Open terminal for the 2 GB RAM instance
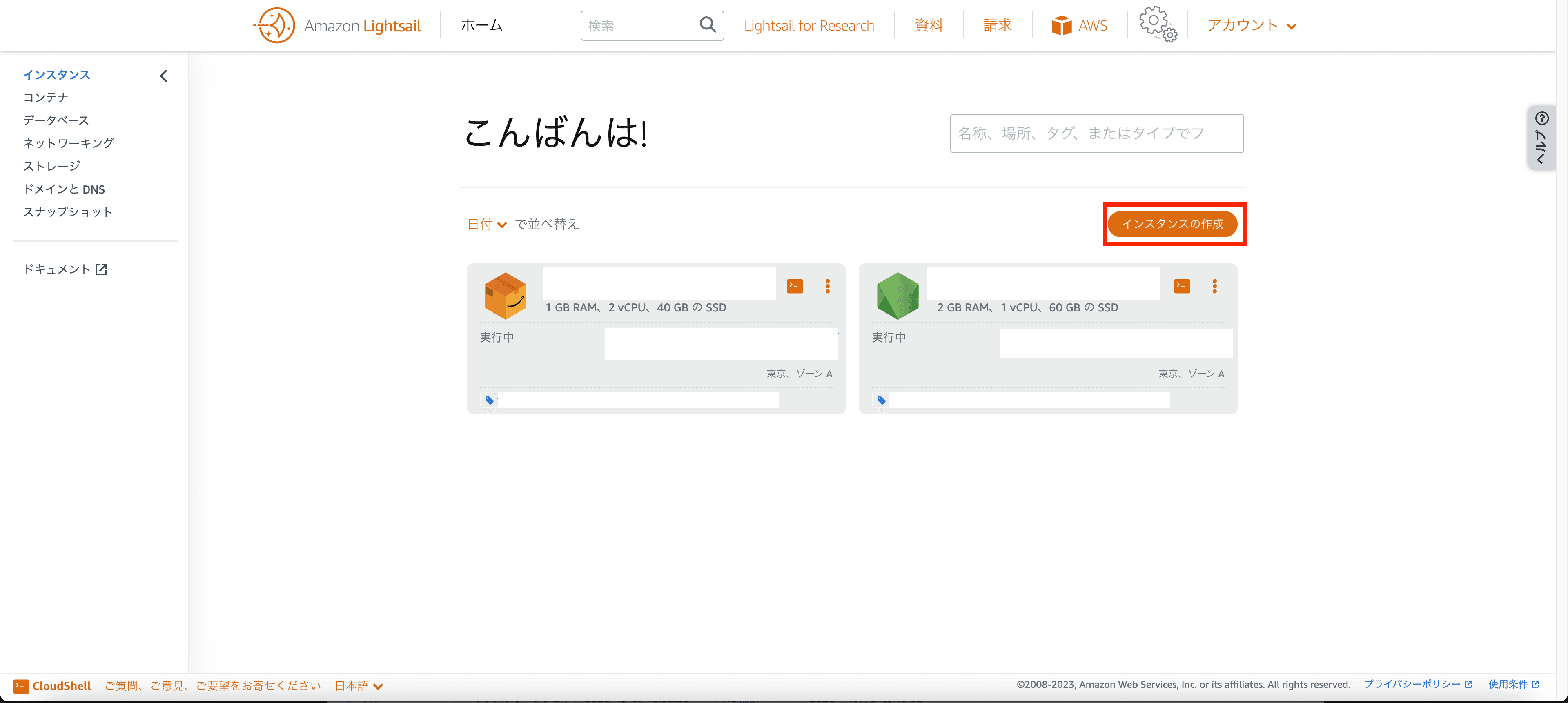1568x703 pixels. (x=1181, y=286)
